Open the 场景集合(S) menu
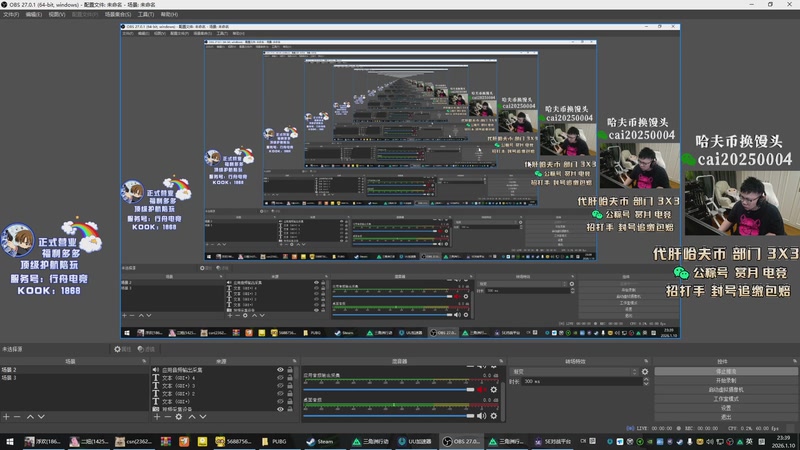This screenshot has width=800, height=450. click(118, 14)
